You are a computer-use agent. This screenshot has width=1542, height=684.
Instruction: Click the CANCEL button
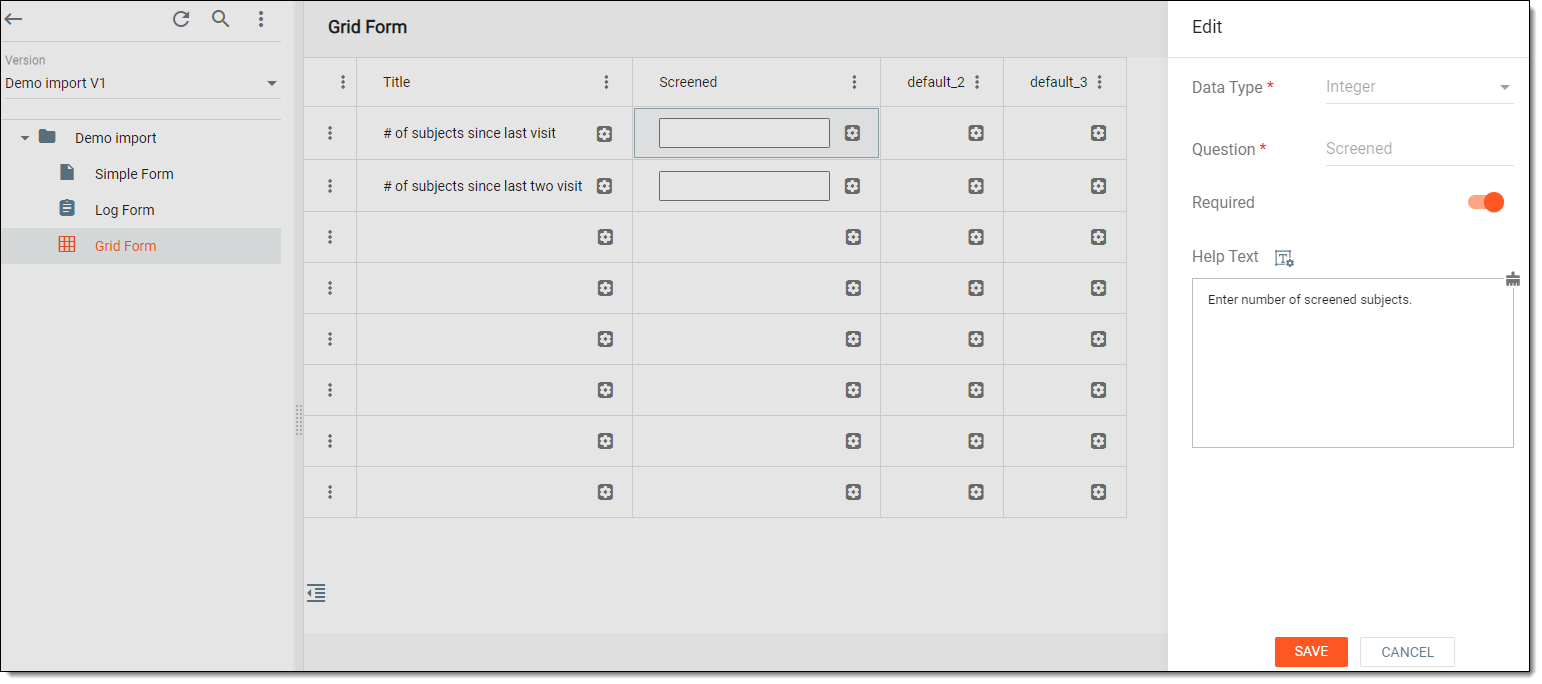point(1407,652)
